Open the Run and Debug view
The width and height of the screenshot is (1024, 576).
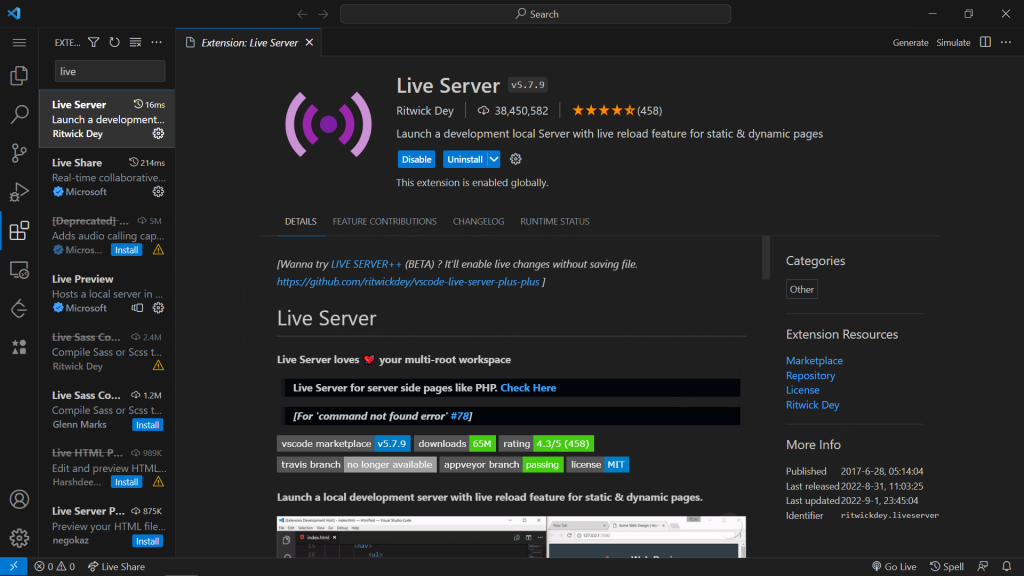19,192
